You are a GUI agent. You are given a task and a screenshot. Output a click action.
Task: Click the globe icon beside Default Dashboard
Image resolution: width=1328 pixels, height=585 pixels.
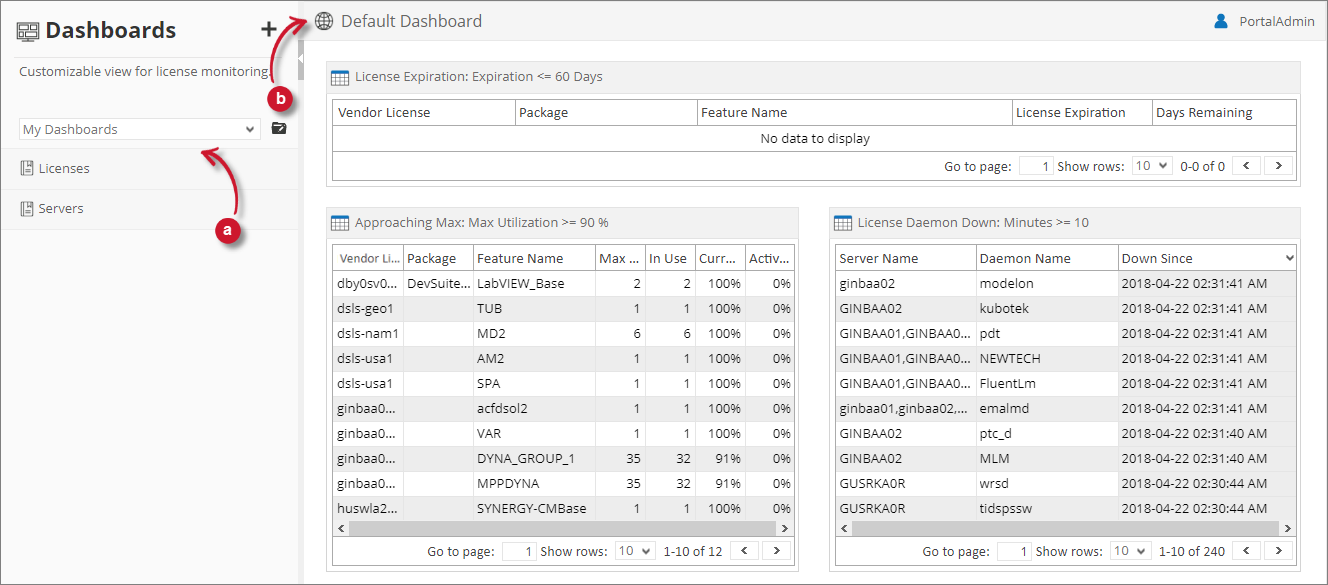(324, 21)
